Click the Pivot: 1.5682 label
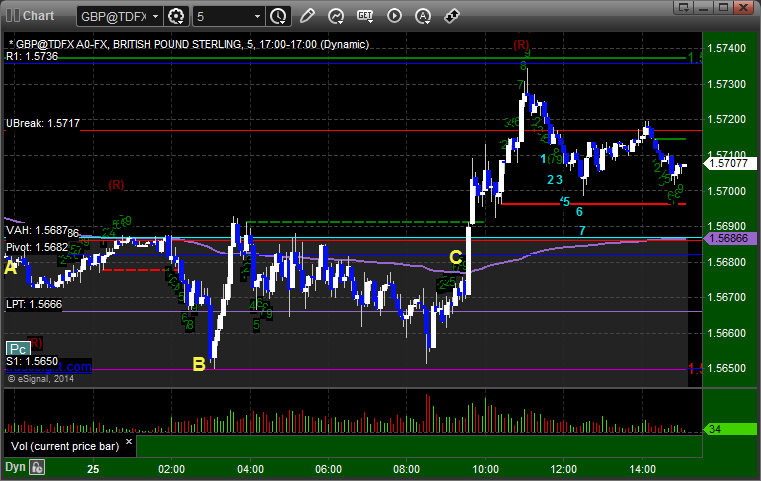The image size is (761, 481). [x=37, y=247]
